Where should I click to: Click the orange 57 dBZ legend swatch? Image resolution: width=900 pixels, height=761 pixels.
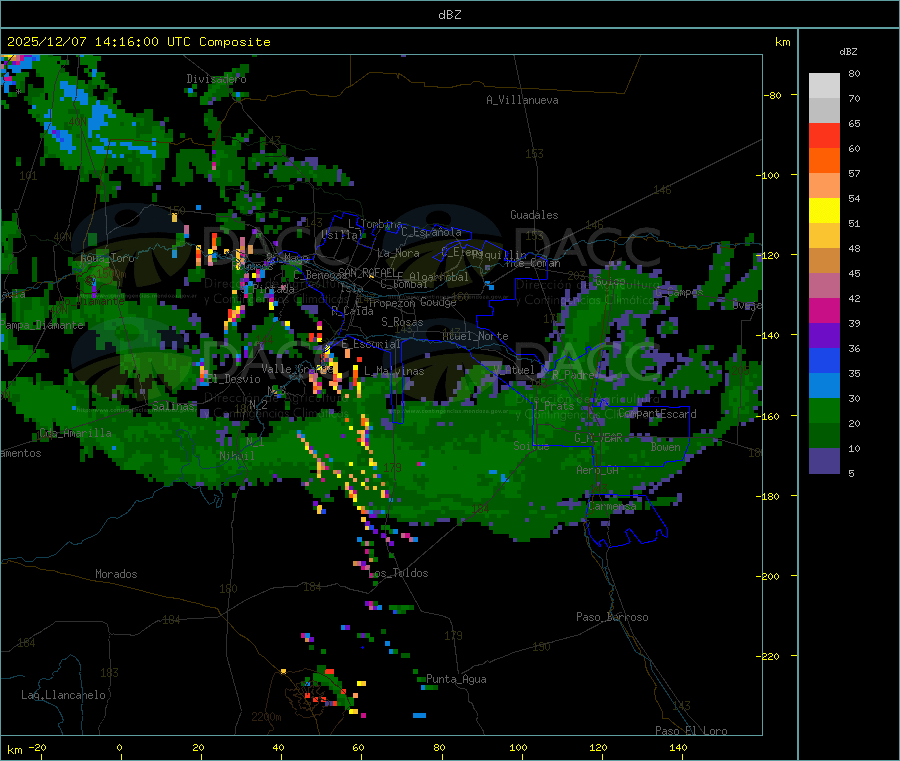pos(824,161)
